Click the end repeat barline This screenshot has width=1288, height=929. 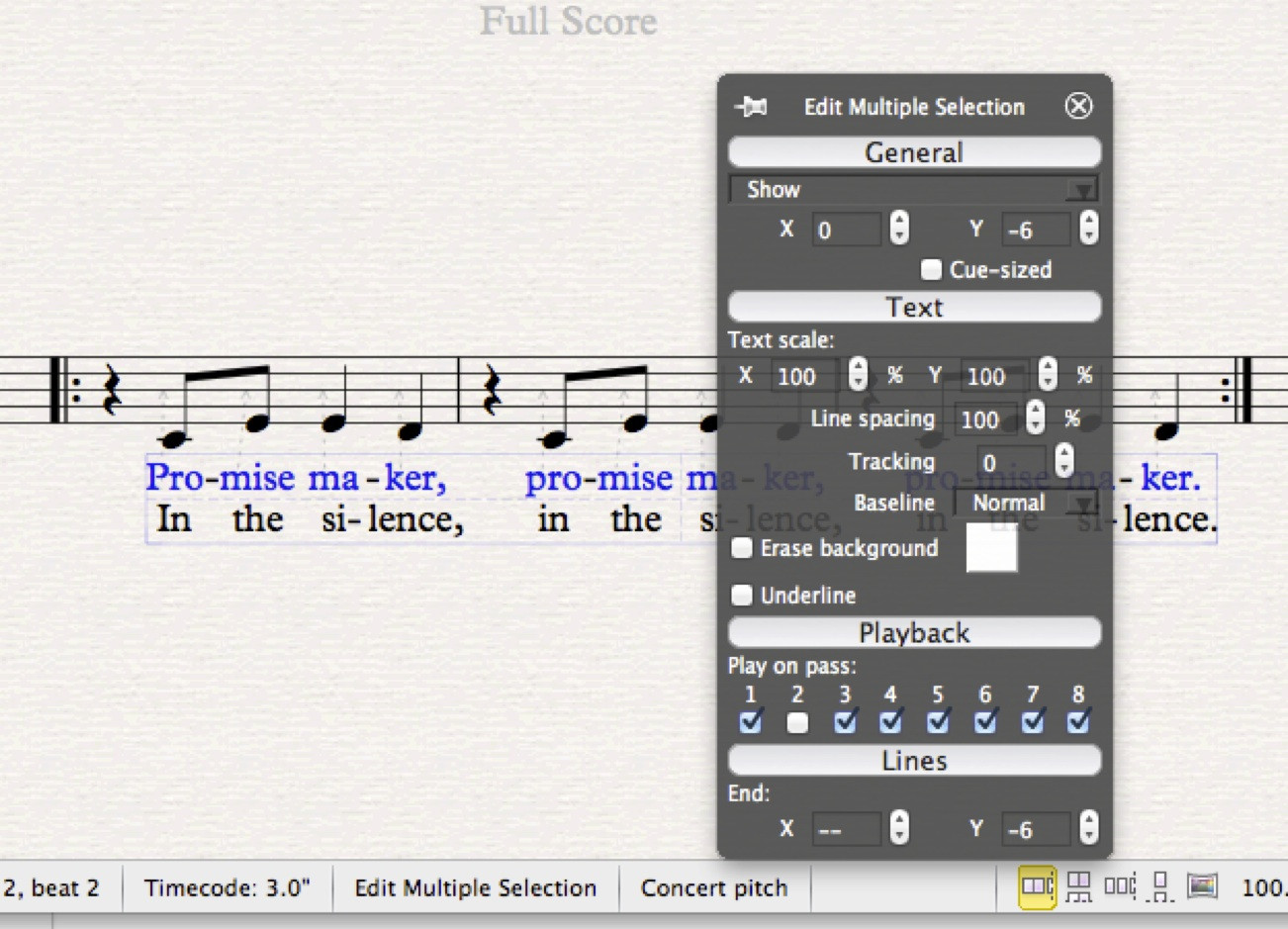point(1238,390)
